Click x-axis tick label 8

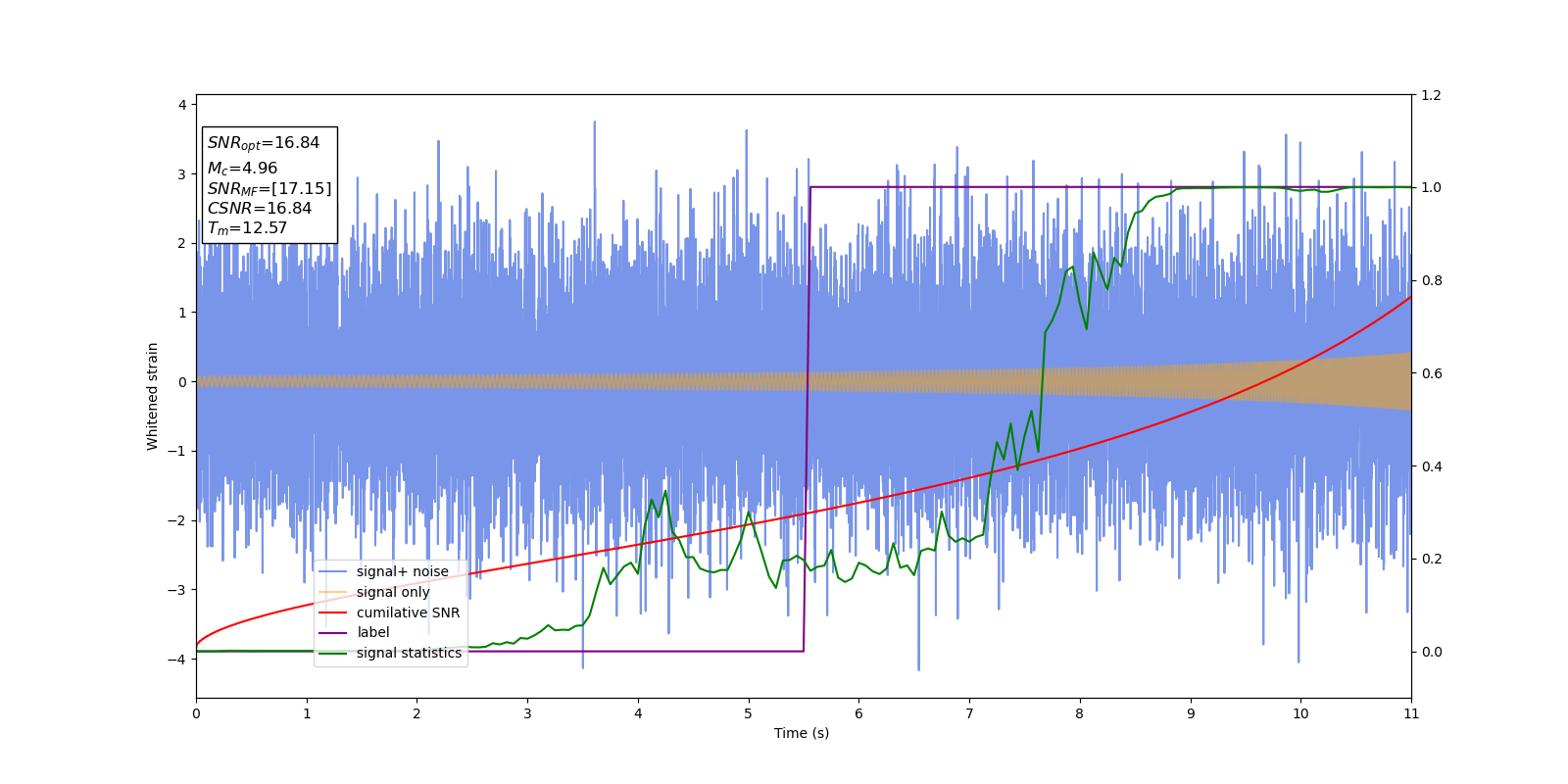point(1080,713)
